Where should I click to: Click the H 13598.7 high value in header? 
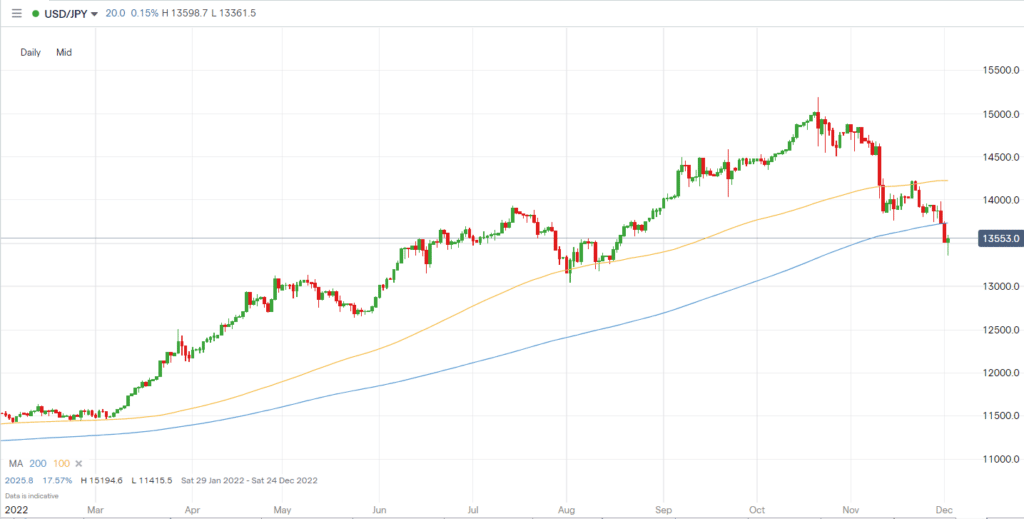[x=184, y=14]
